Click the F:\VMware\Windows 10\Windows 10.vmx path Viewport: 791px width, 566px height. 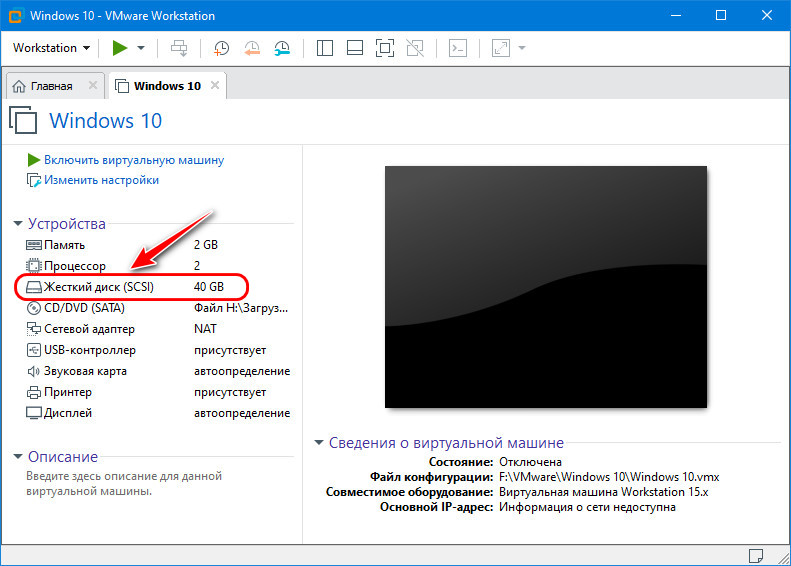(x=609, y=477)
